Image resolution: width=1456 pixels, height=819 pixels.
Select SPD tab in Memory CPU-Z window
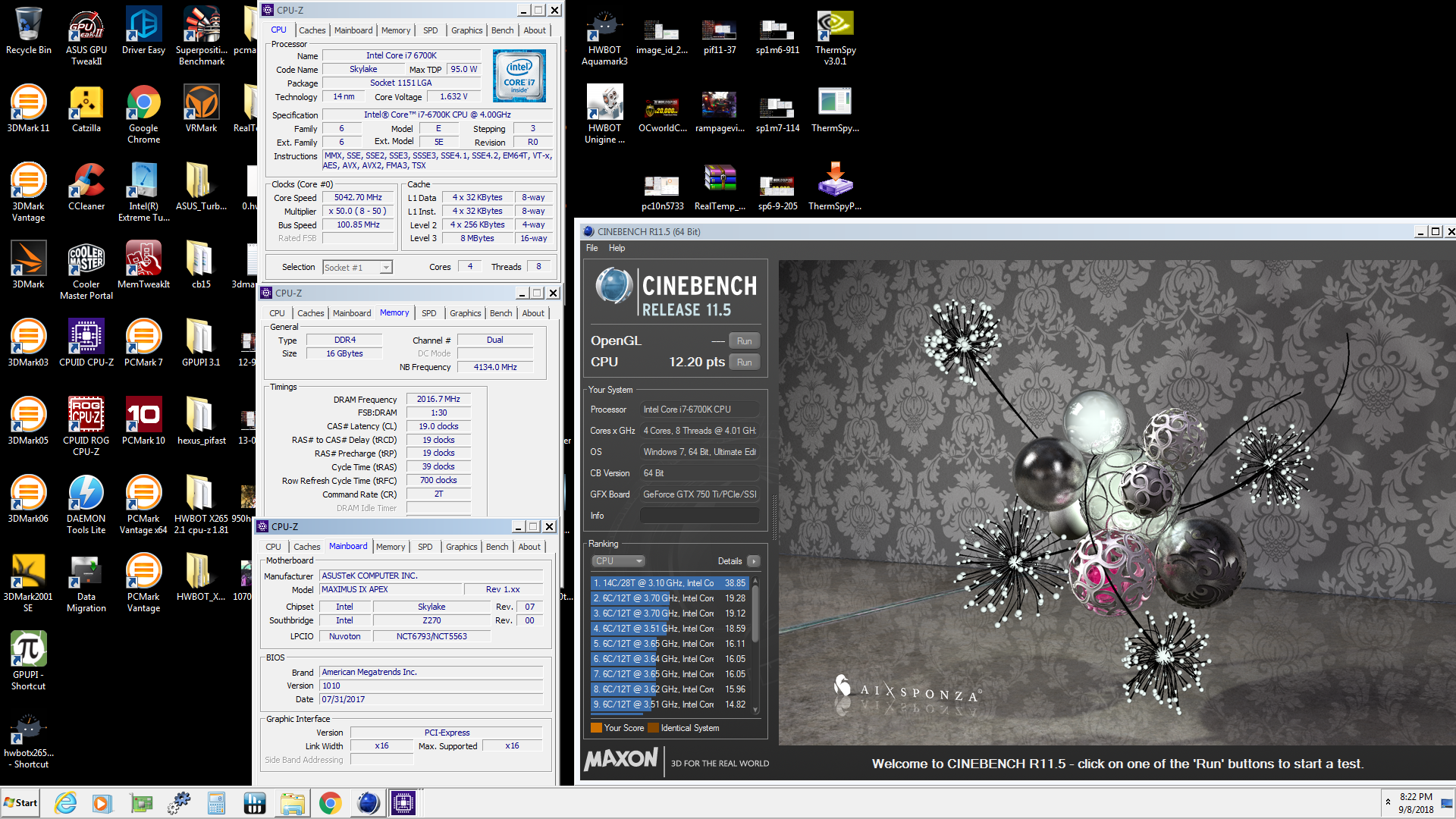pyautogui.click(x=429, y=313)
